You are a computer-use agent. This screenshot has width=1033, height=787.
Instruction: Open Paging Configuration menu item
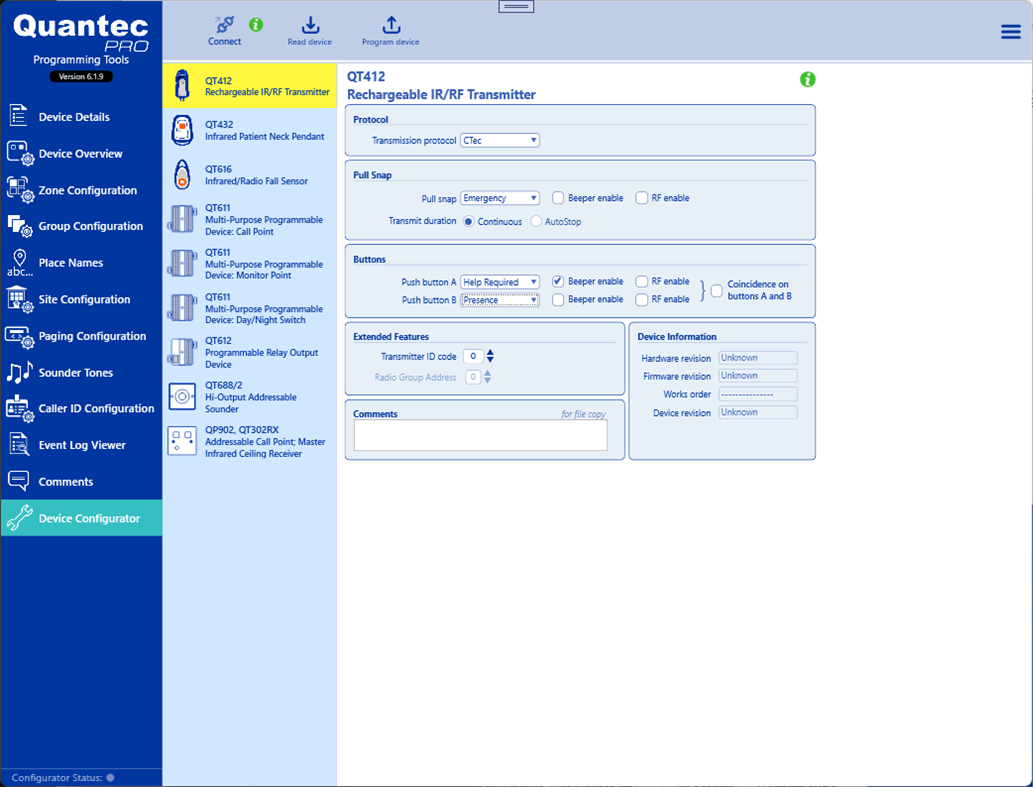pos(81,336)
